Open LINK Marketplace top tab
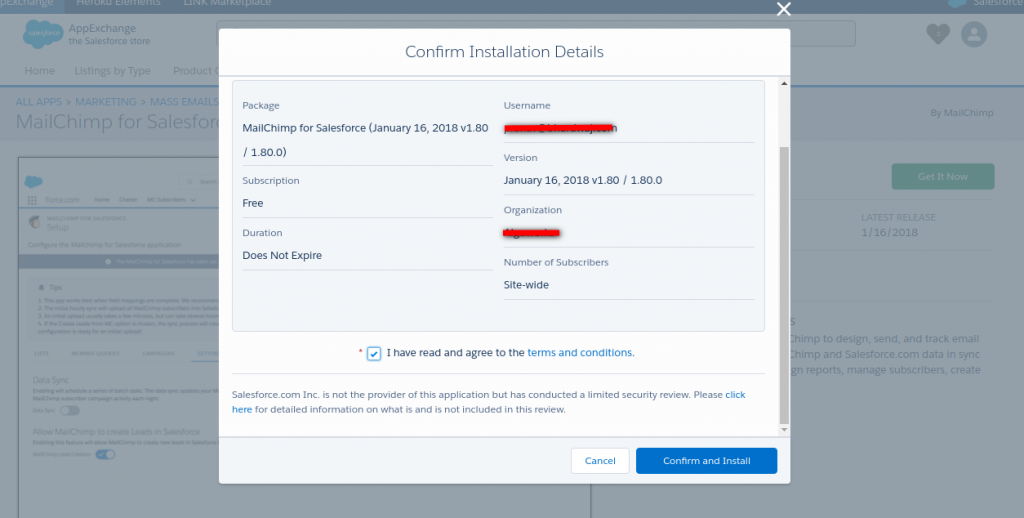The width and height of the screenshot is (1024, 518). [227, 3]
